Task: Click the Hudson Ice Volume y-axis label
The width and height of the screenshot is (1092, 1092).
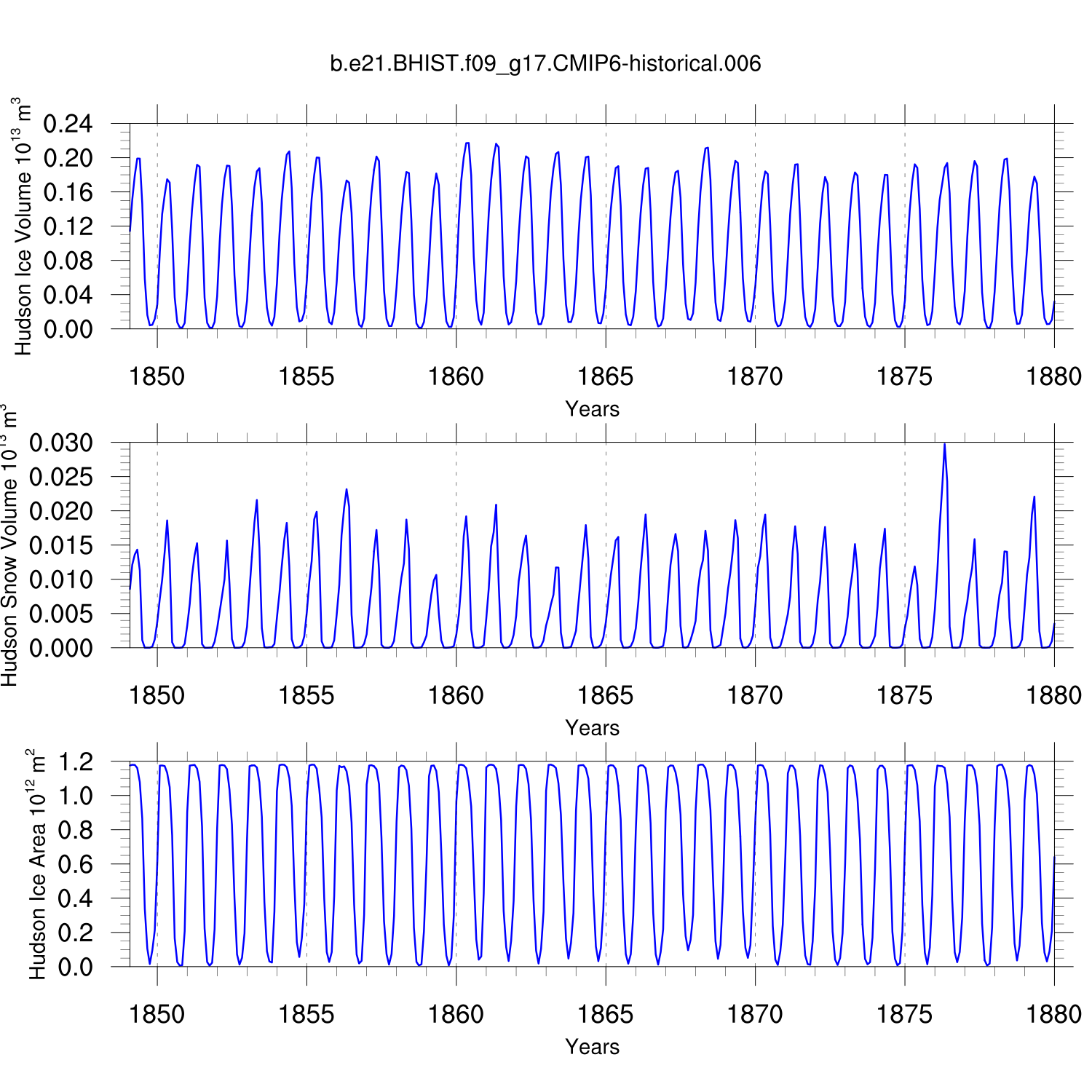Action: [23, 226]
